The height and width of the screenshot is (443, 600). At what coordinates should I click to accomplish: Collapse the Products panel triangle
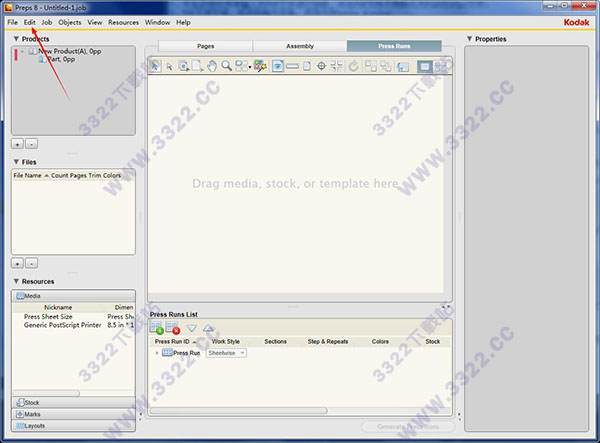click(x=16, y=39)
